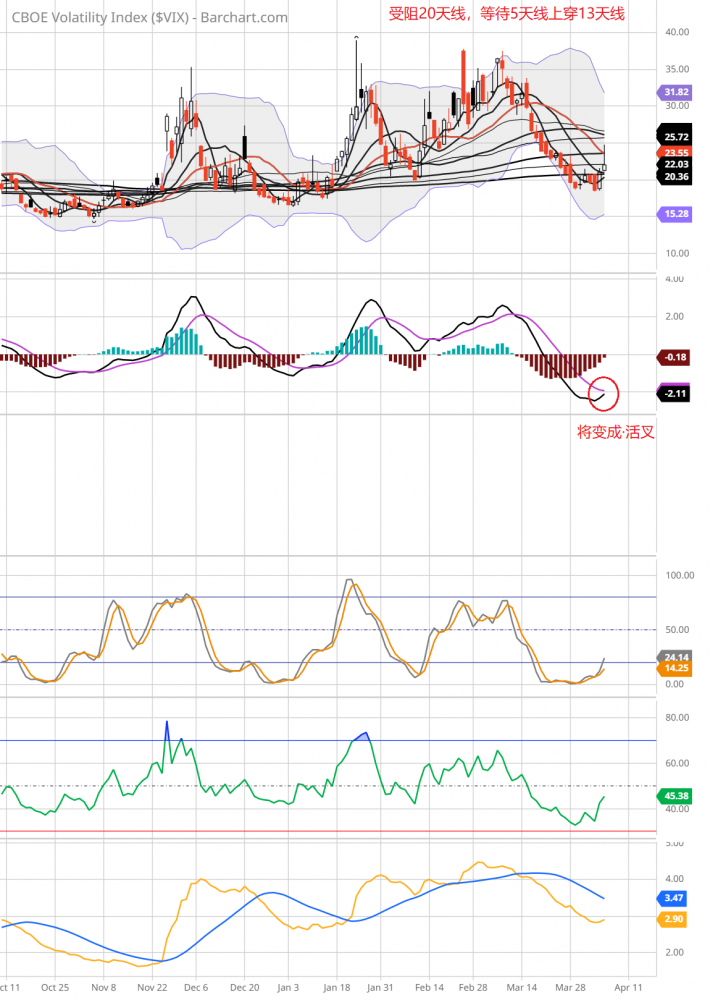Viewport: 710px width, 1000px height.
Task: Click the blue 3.47 indicator label
Action: click(676, 900)
